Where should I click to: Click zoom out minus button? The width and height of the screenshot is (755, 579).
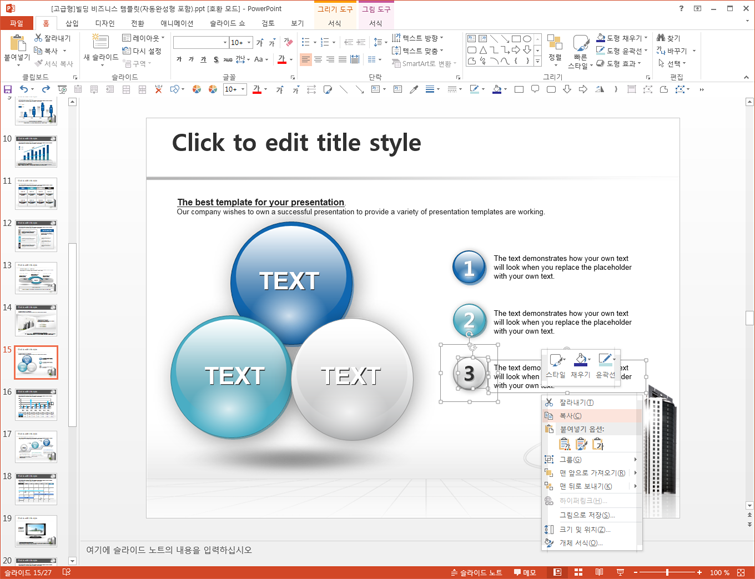(x=636, y=572)
